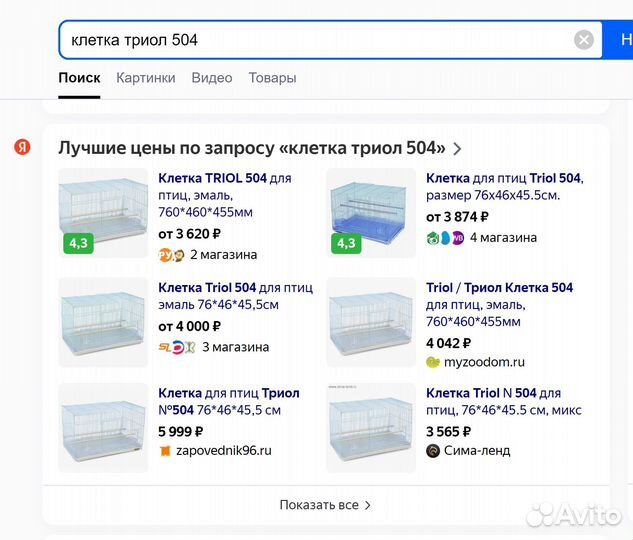
Task: Open the myzoodom.ru store name
Action: click(x=484, y=362)
